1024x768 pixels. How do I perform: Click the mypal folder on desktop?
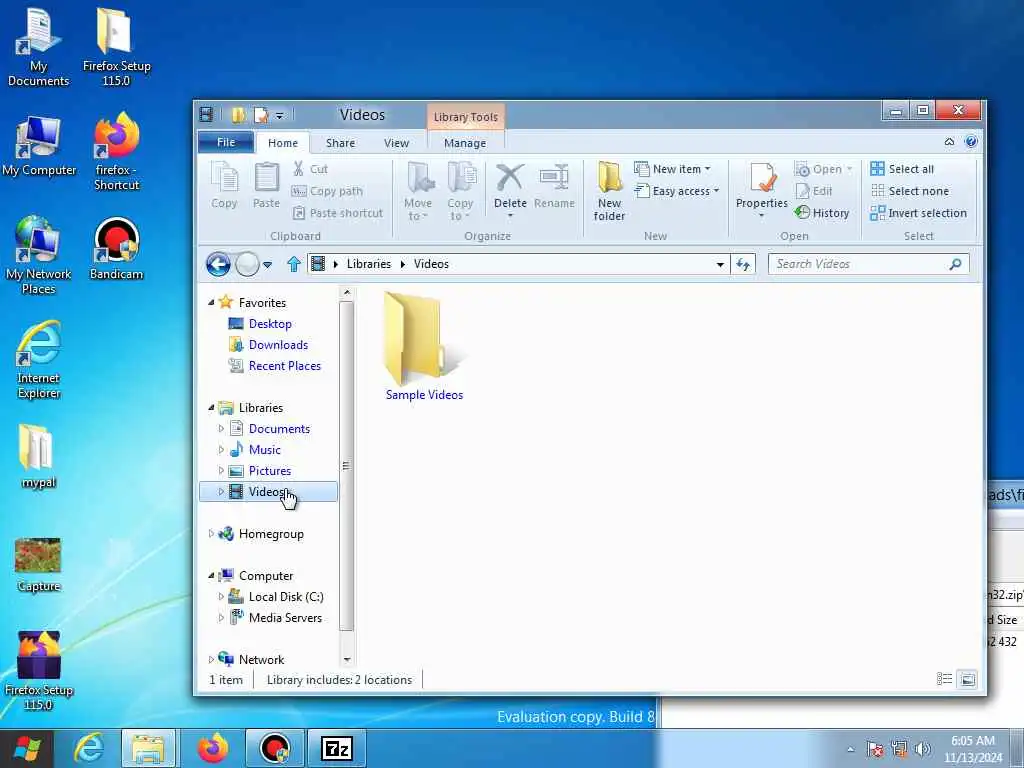(38, 456)
